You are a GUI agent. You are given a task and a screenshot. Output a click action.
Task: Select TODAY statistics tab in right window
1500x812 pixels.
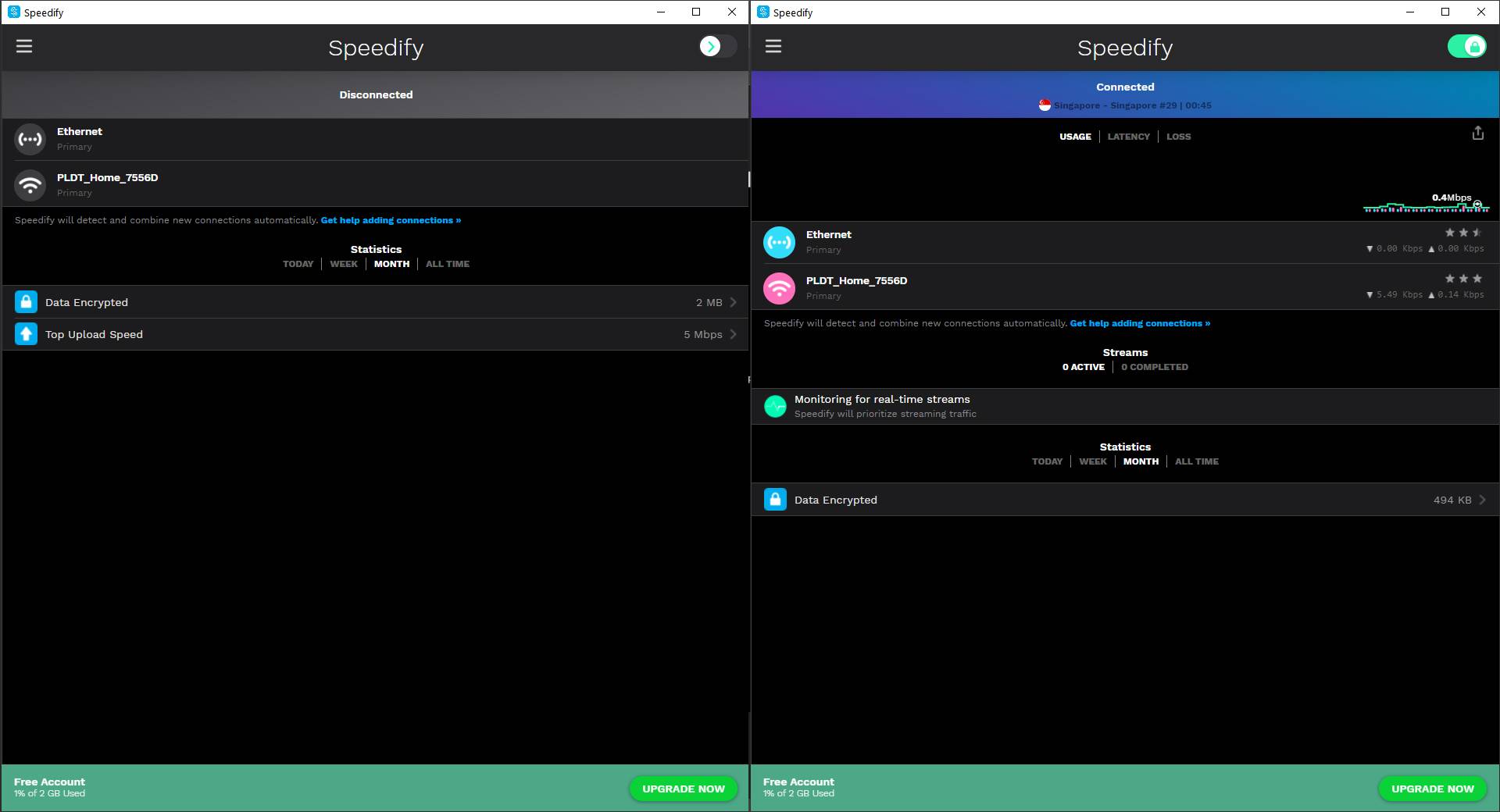(x=1047, y=461)
